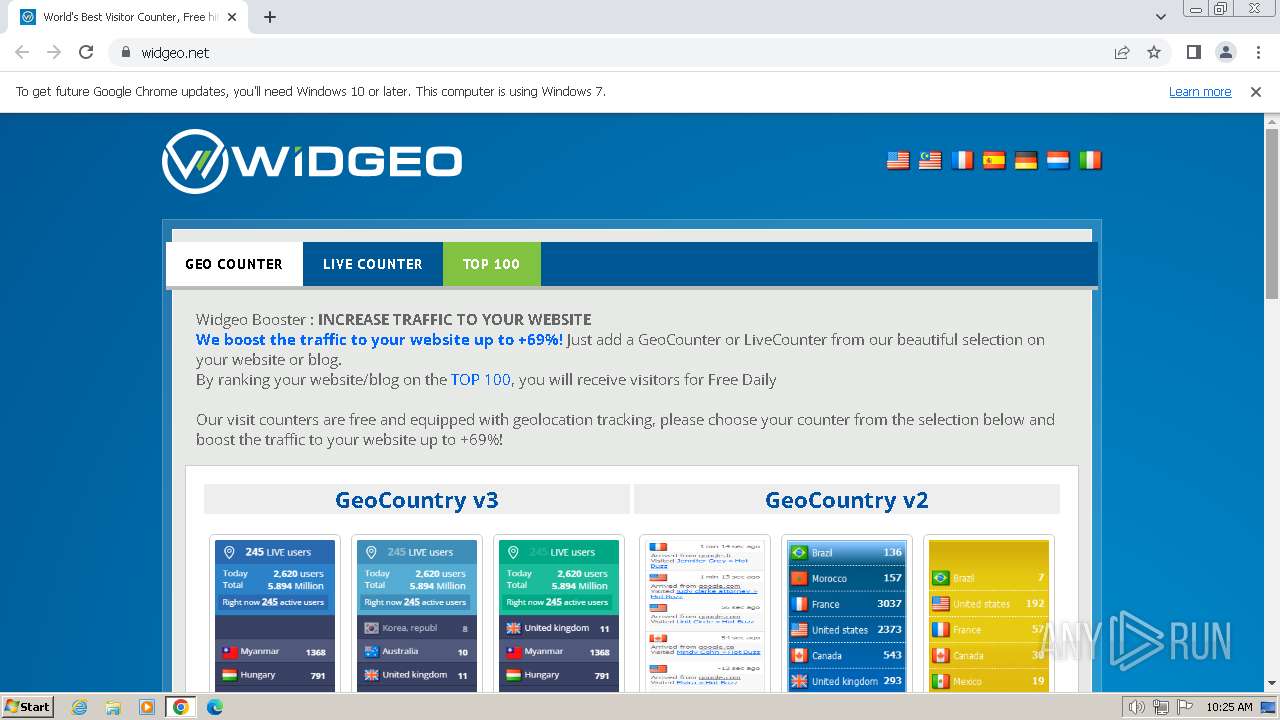Switch to the GEO COUNTER tab

pos(234,264)
